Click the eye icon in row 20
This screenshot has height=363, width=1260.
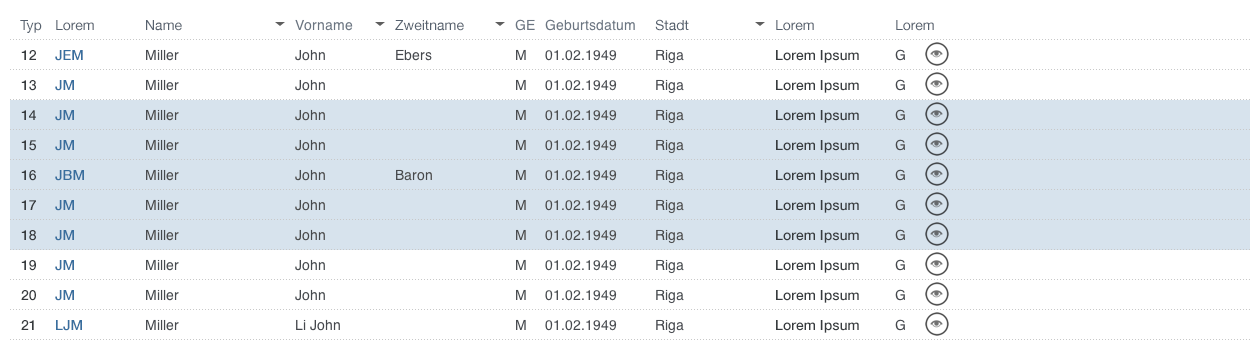[936, 295]
